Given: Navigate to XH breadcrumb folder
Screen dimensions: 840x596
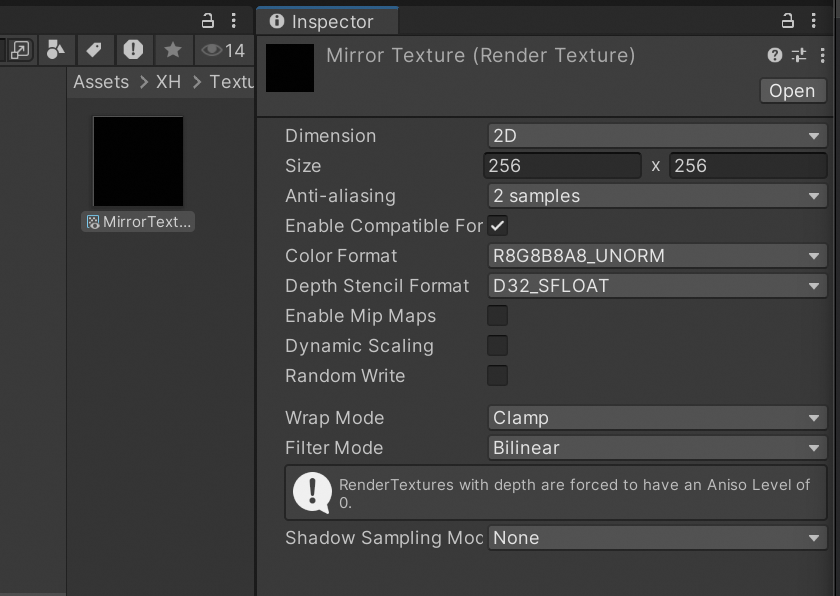Looking at the screenshot, I should [169, 82].
